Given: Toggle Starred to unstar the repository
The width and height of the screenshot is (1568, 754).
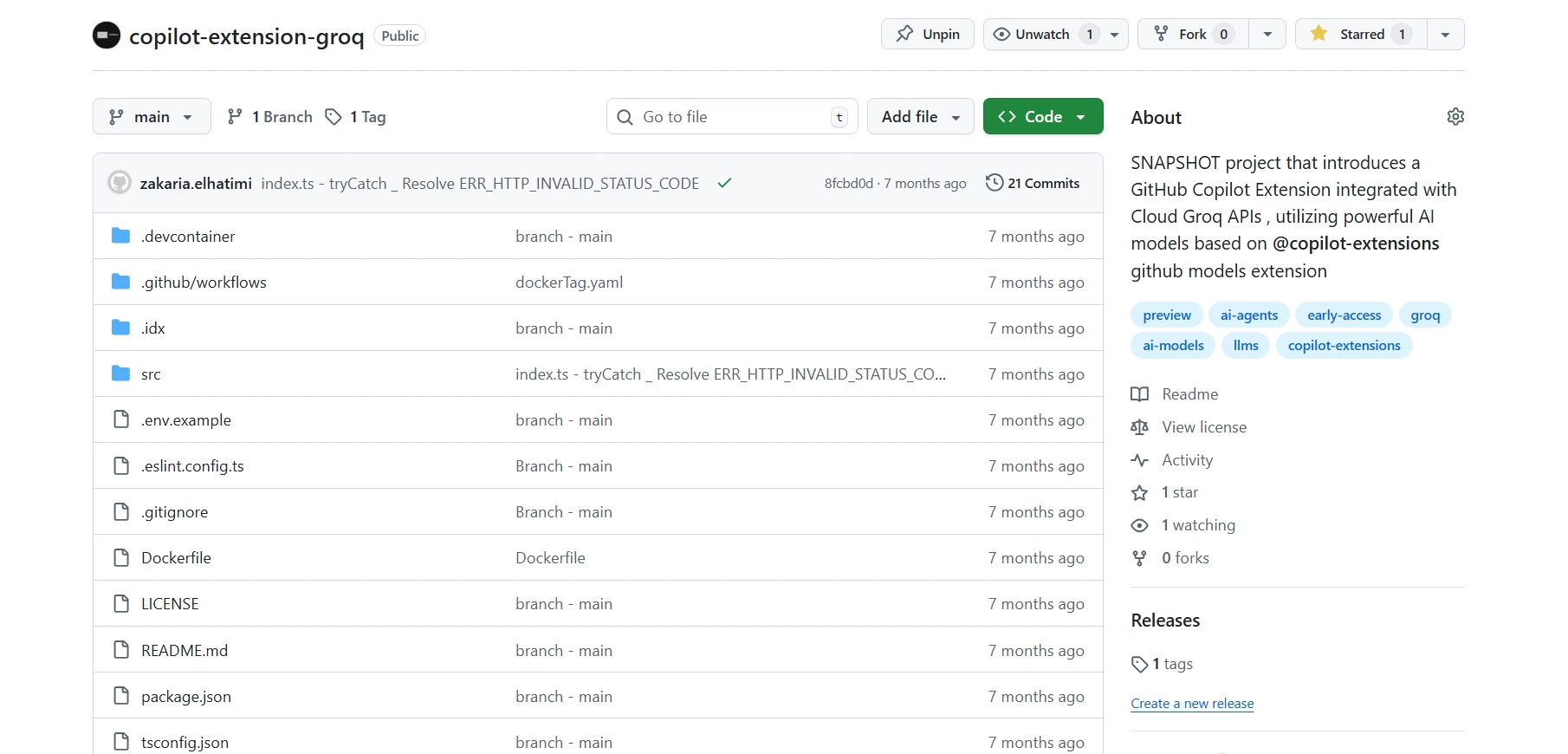Looking at the screenshot, I should pyautogui.click(x=1361, y=34).
